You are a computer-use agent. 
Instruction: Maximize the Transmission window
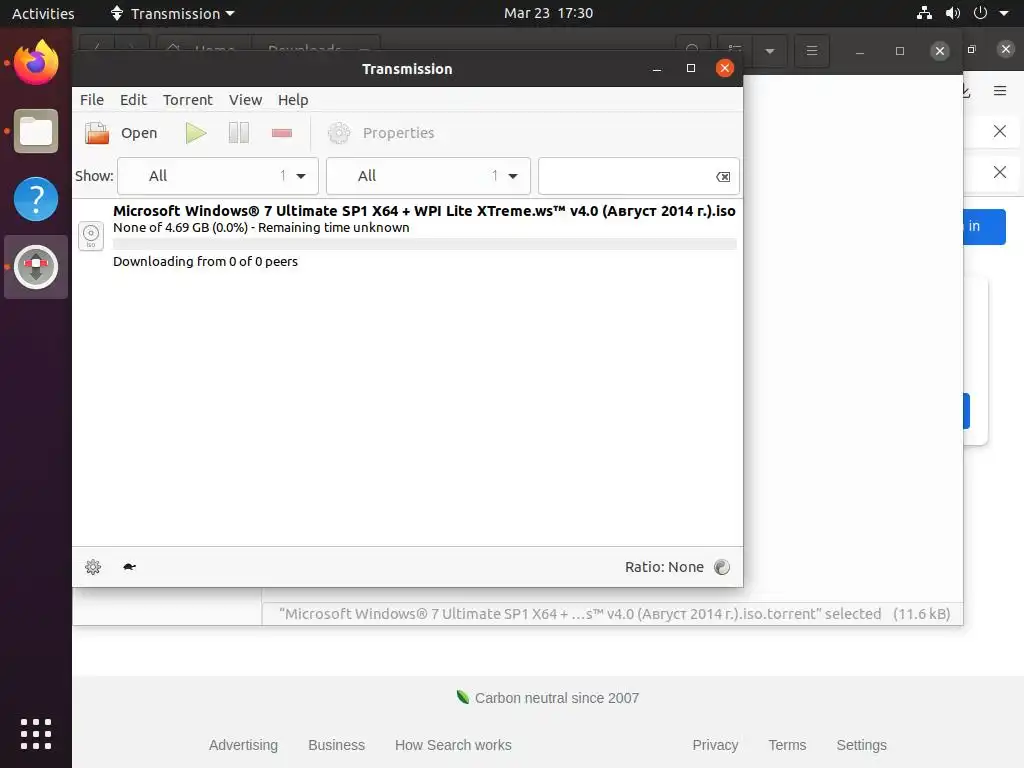[691, 69]
